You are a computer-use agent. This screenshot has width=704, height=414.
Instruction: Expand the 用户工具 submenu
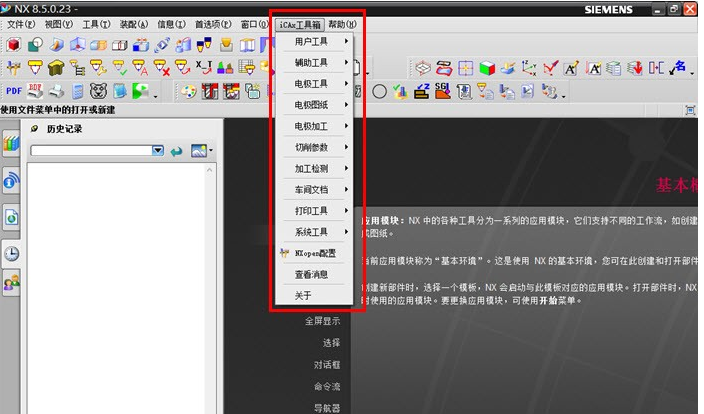point(319,42)
